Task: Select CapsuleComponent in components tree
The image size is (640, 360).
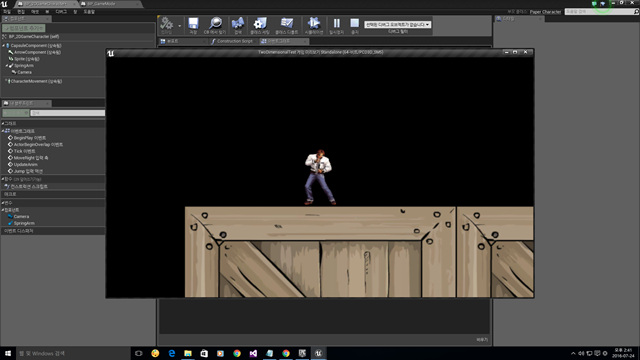Action: point(36,46)
